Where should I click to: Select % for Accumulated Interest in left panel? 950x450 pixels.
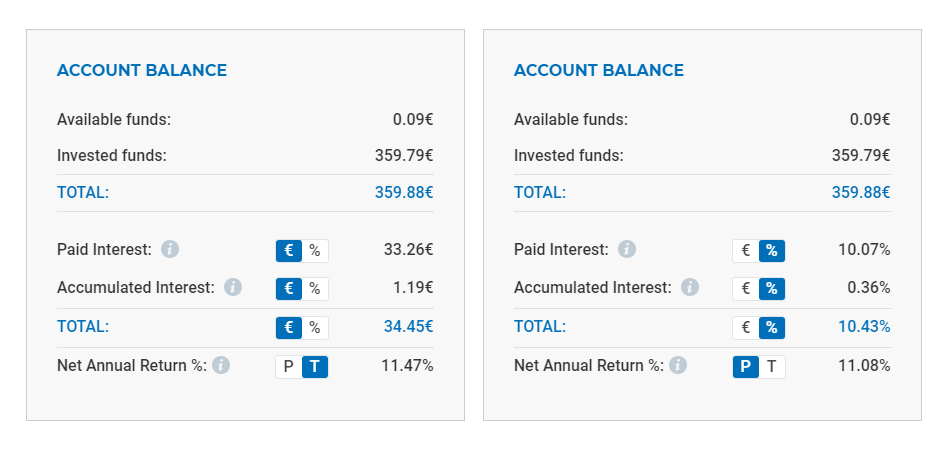click(x=315, y=289)
